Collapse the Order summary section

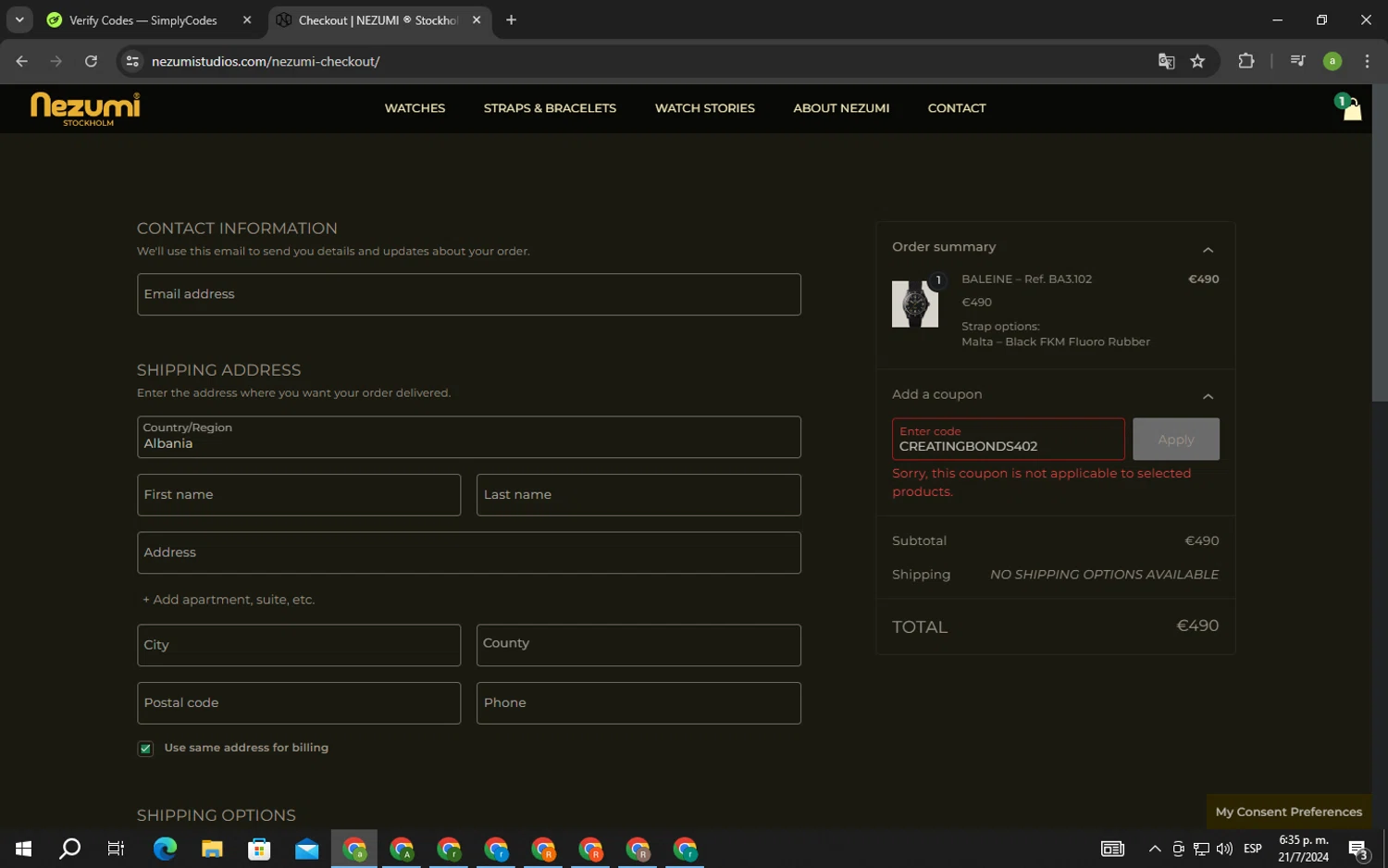click(1208, 249)
